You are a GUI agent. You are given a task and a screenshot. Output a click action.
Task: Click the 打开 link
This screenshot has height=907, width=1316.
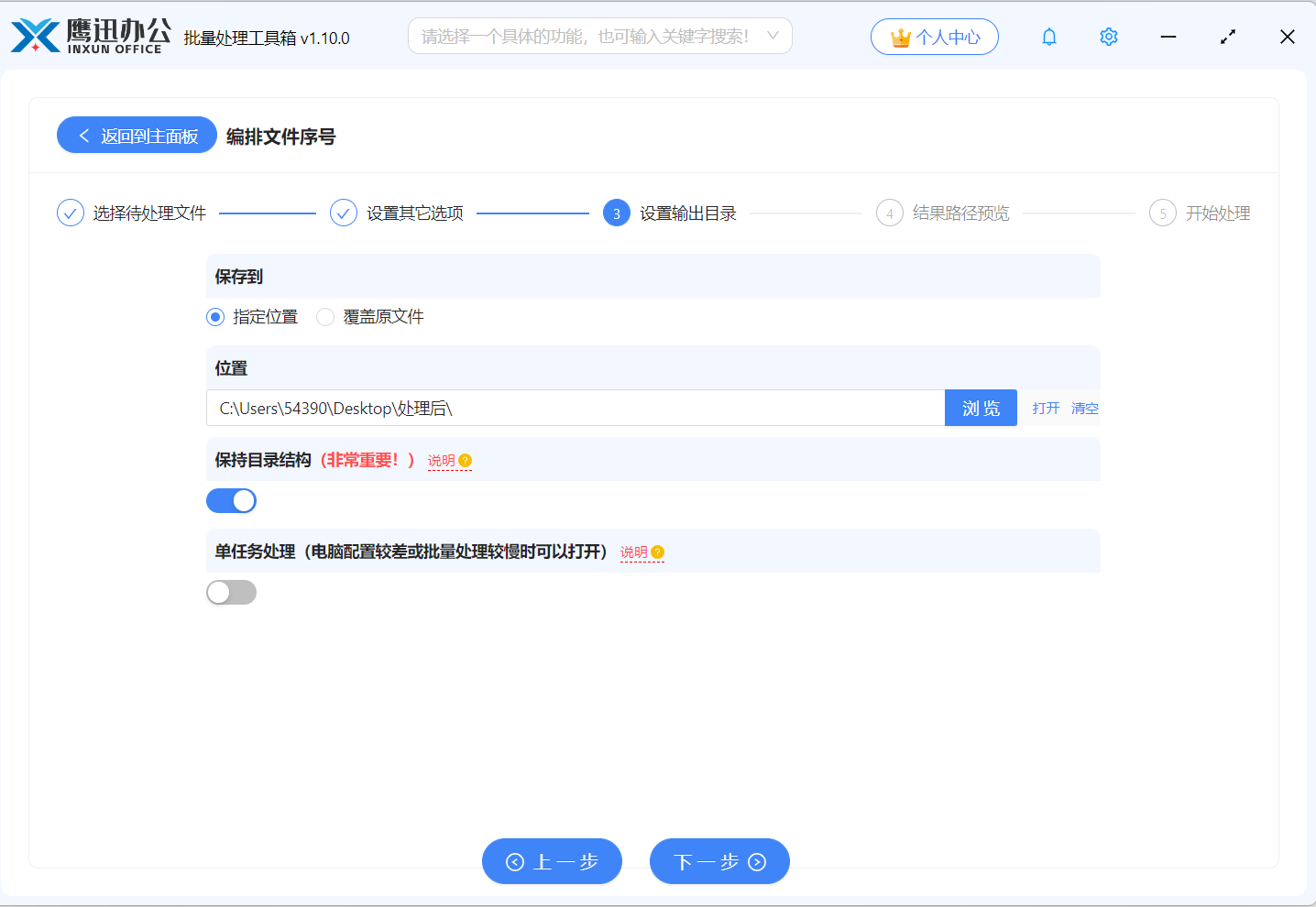point(1045,408)
